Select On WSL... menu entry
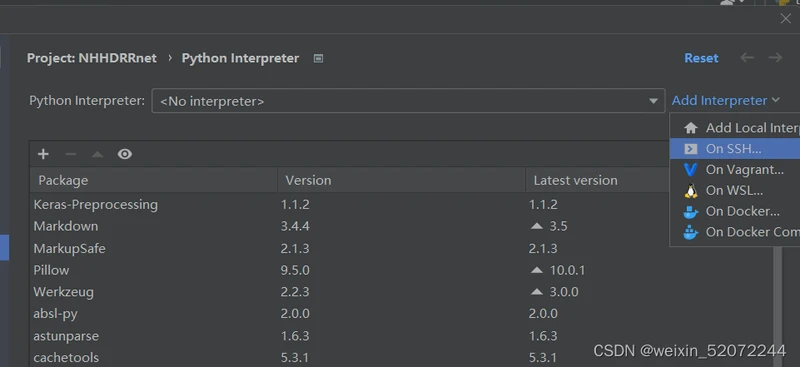The width and height of the screenshot is (800, 367). [x=735, y=190]
